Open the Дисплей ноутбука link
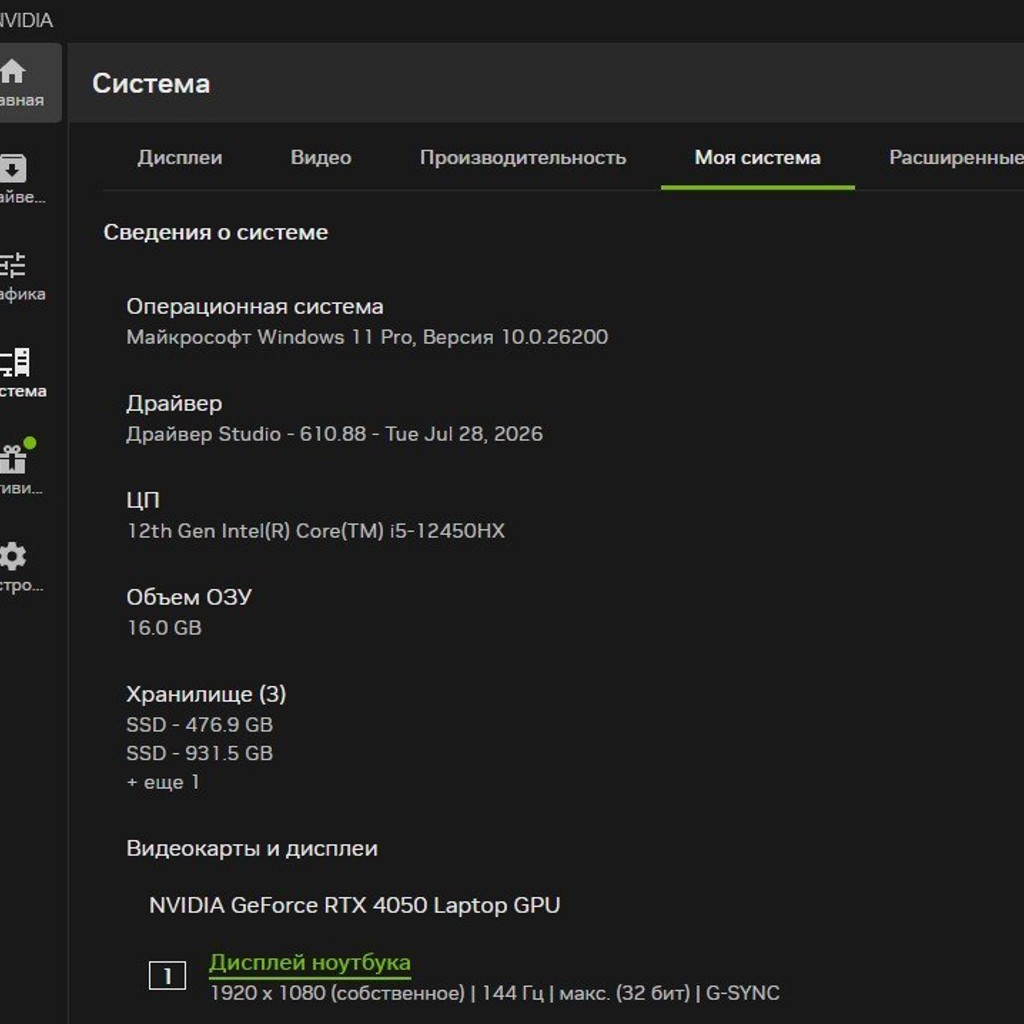 tap(310, 963)
